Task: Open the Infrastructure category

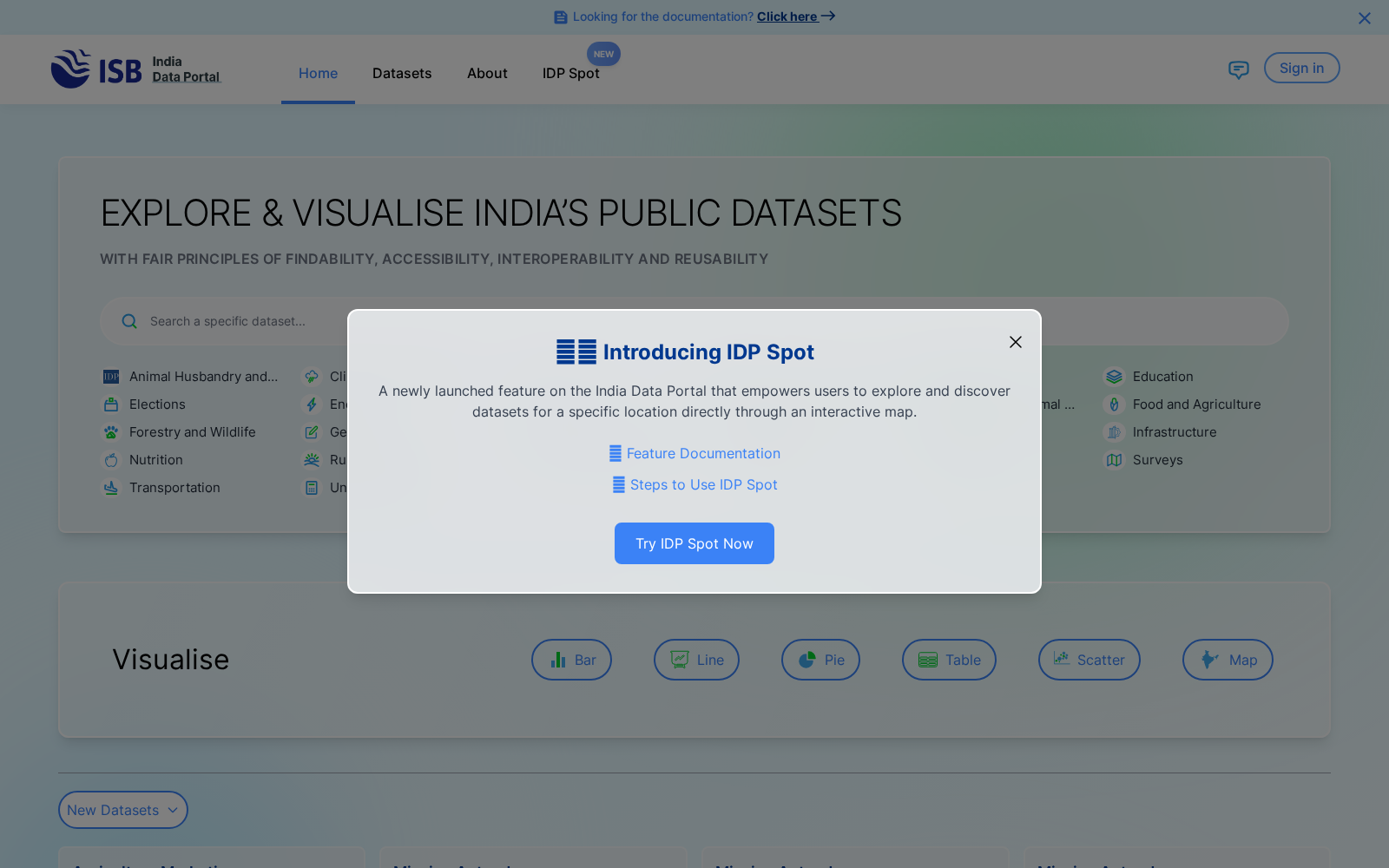Action: (1175, 432)
